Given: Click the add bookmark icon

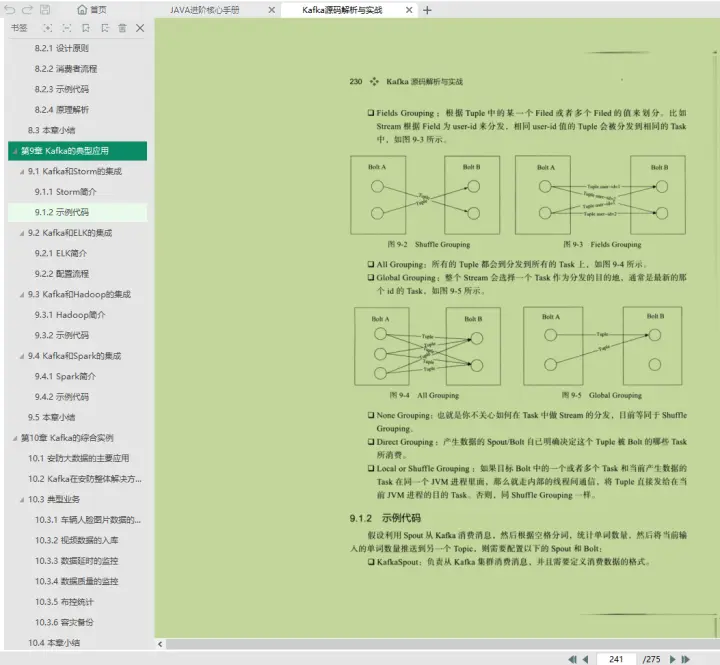Looking at the screenshot, I should click(85, 28).
